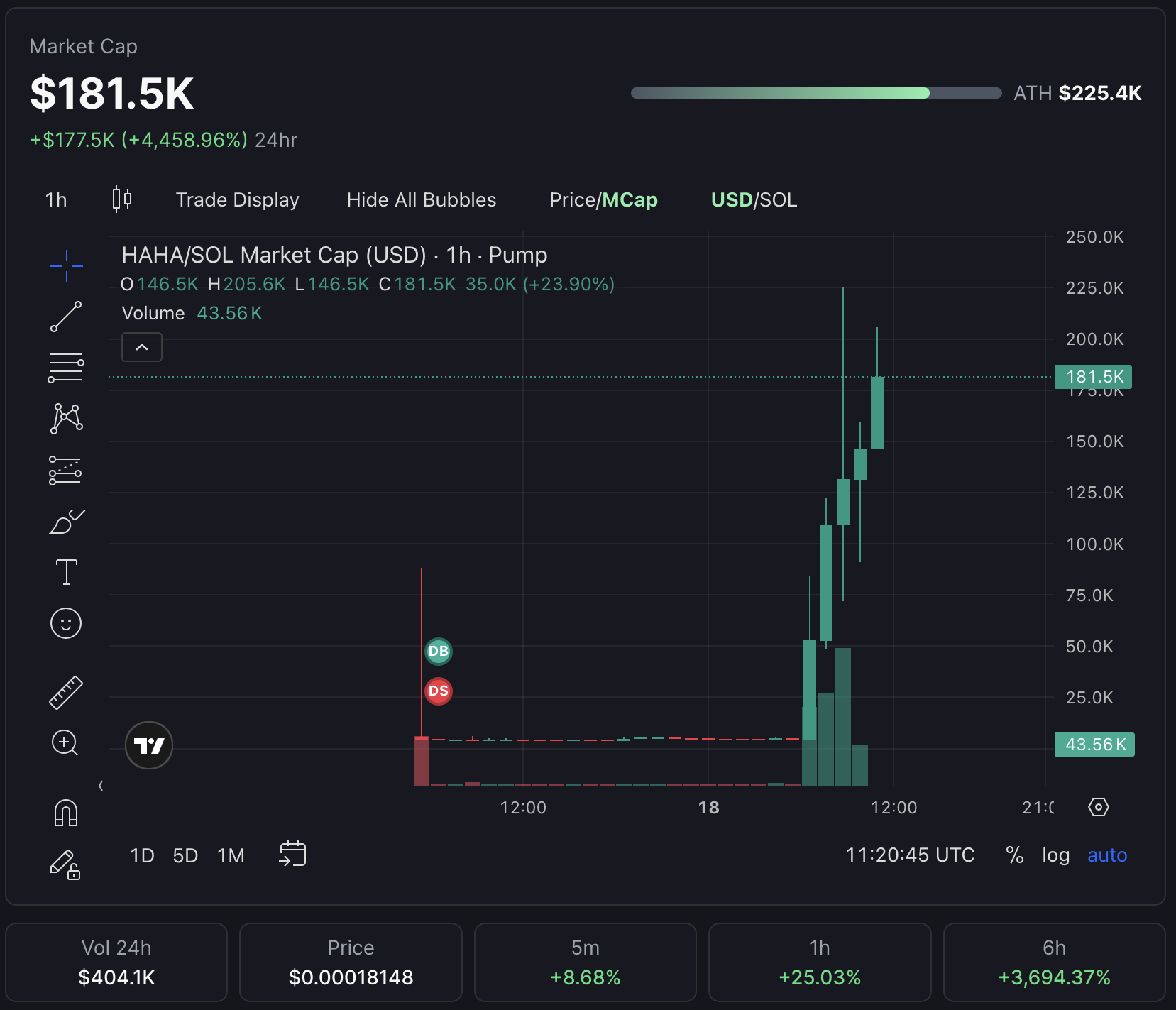The width and height of the screenshot is (1176, 1010).
Task: Set chart denomination to USD
Action: 732,200
